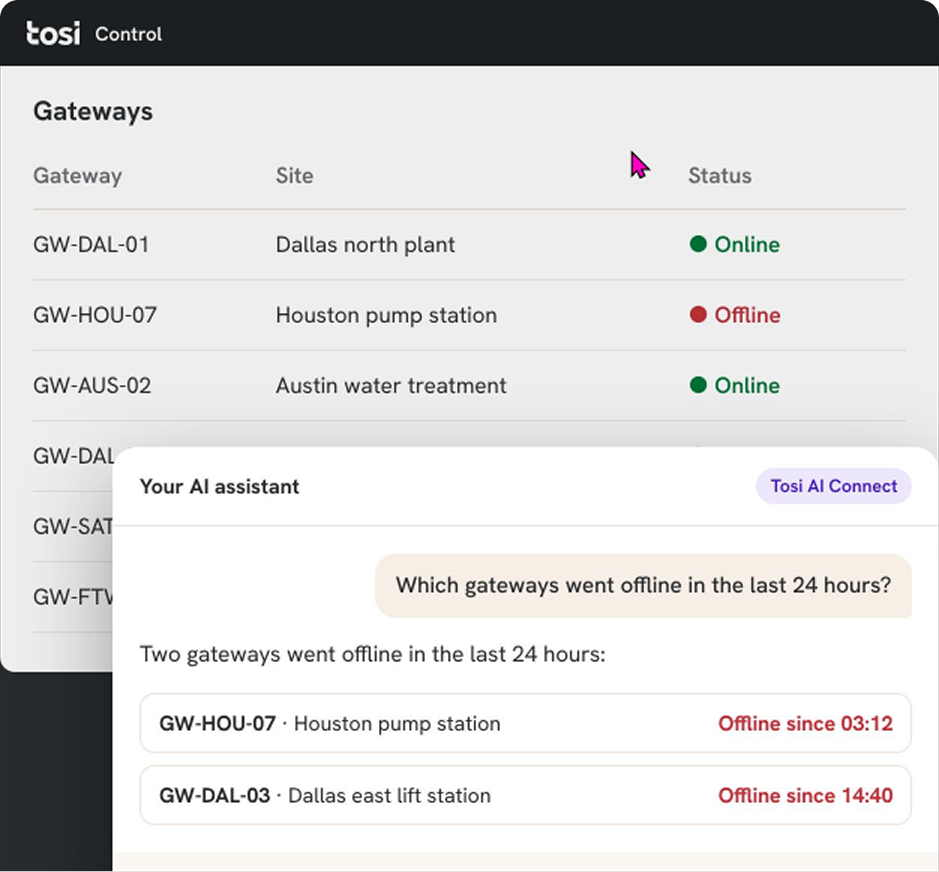This screenshot has height=872, width=939.
Task: Click Offline since 03:12 text
Action: click(x=805, y=723)
